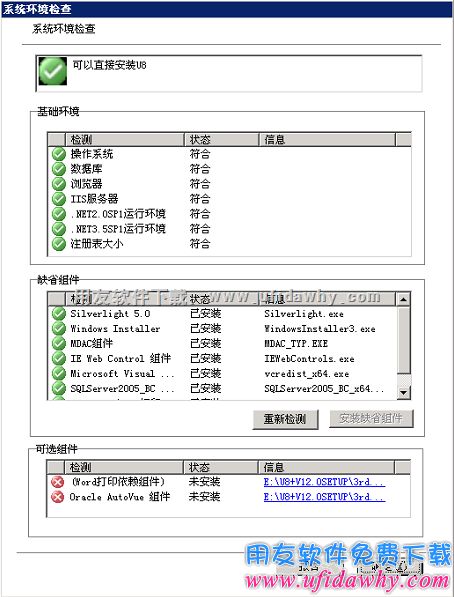Click 状态 column header in 可选组件 table
Viewport: 454px width, 597px height.
pos(221,467)
